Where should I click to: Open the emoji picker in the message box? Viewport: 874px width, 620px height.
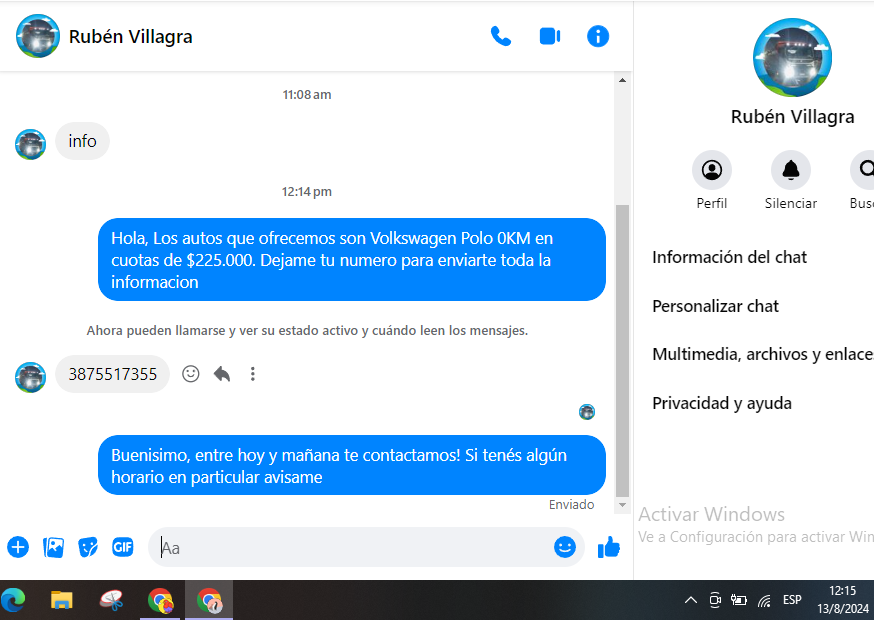[565, 547]
